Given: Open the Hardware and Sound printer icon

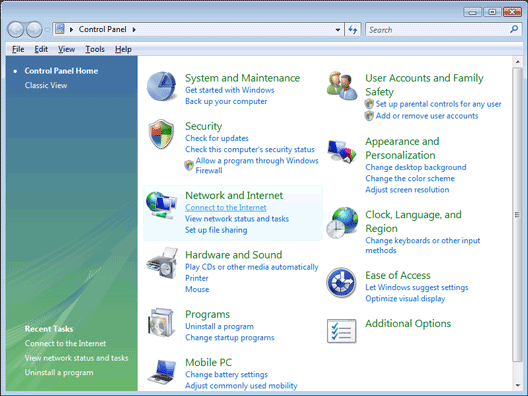Looking at the screenshot, I should tap(162, 263).
